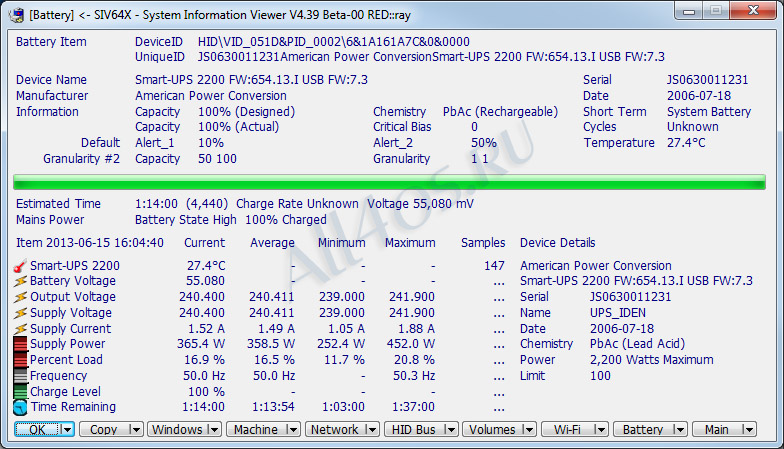The width and height of the screenshot is (784, 449).
Task: Click the Maximum column header
Action: pos(410,244)
